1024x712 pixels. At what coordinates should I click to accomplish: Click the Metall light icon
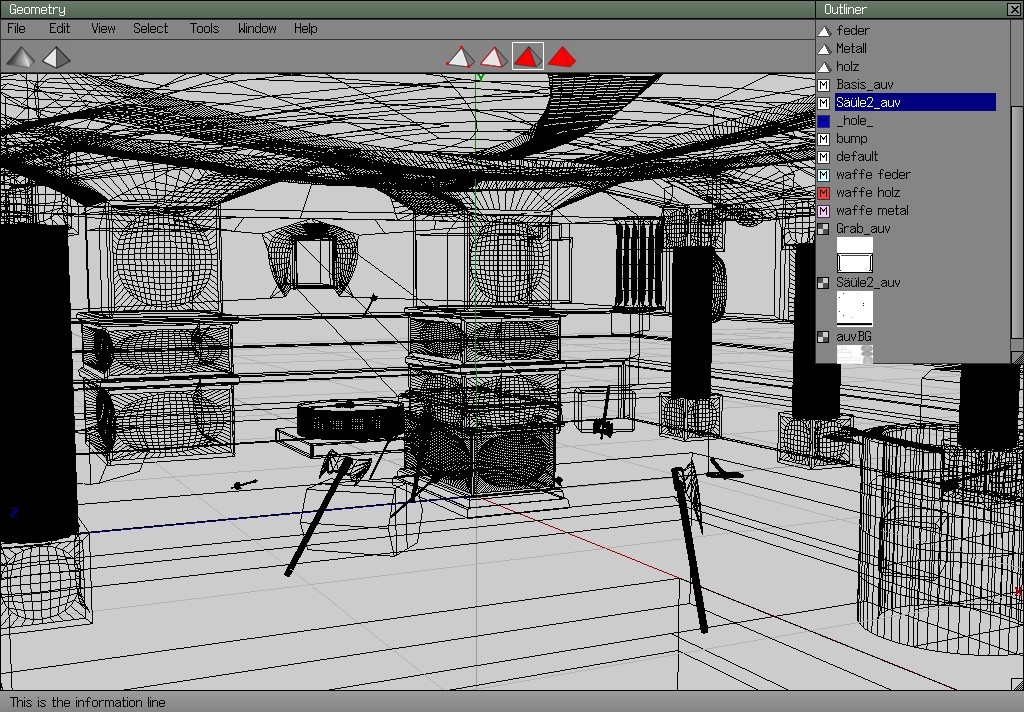coord(824,49)
